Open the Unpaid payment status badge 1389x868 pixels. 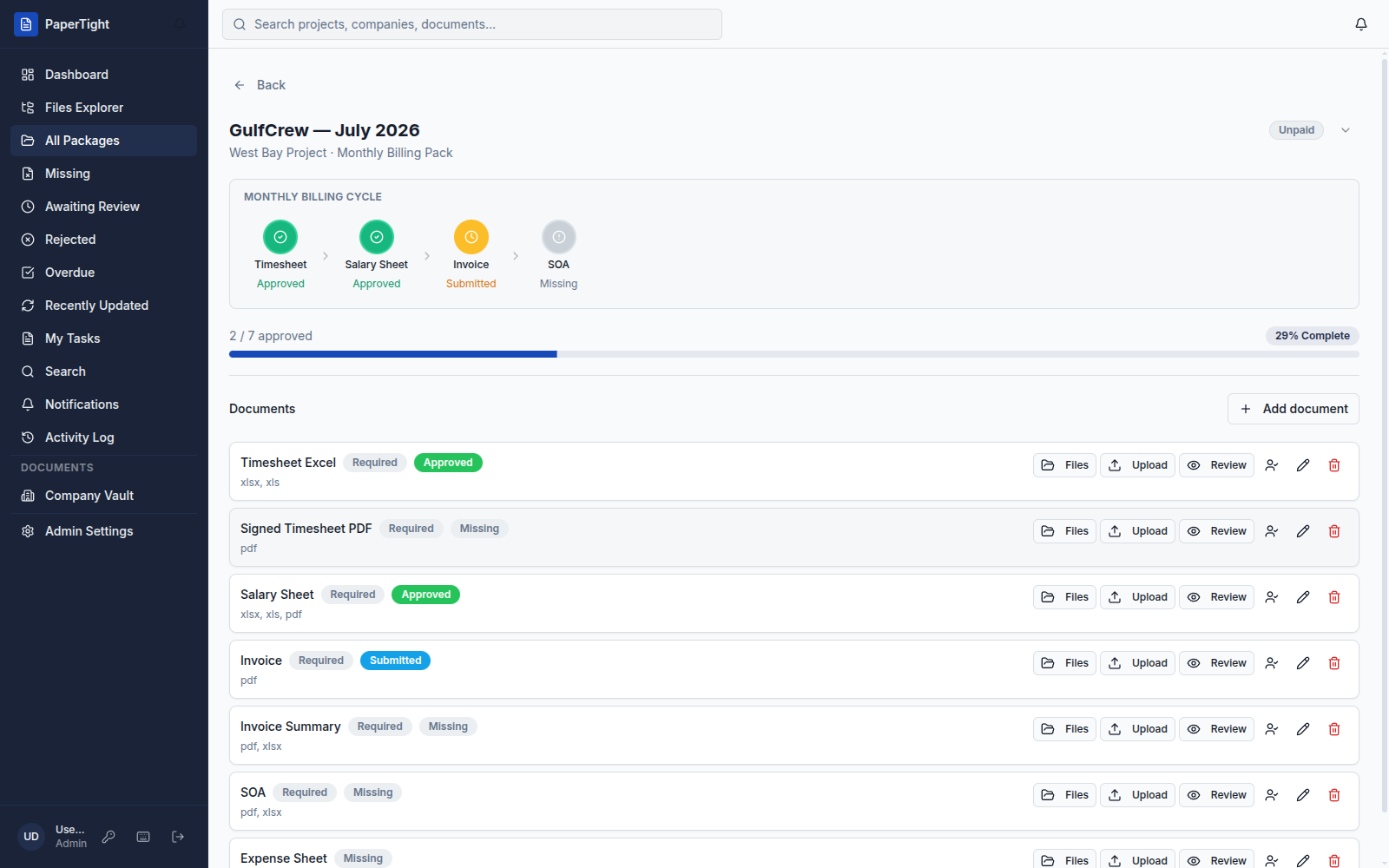1296,130
